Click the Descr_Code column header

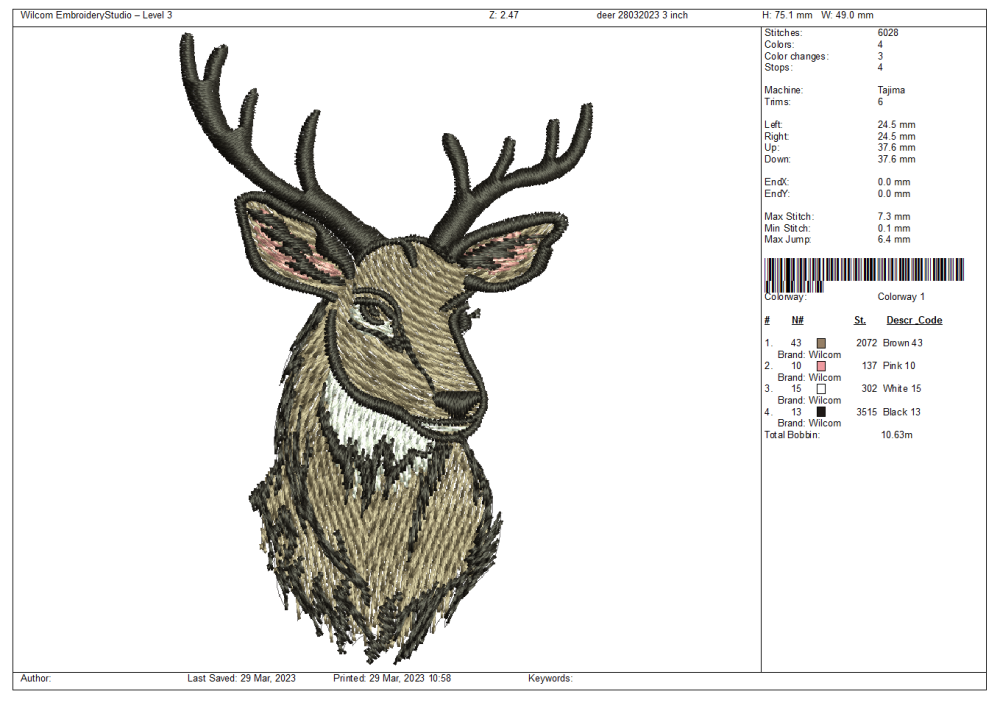913,321
